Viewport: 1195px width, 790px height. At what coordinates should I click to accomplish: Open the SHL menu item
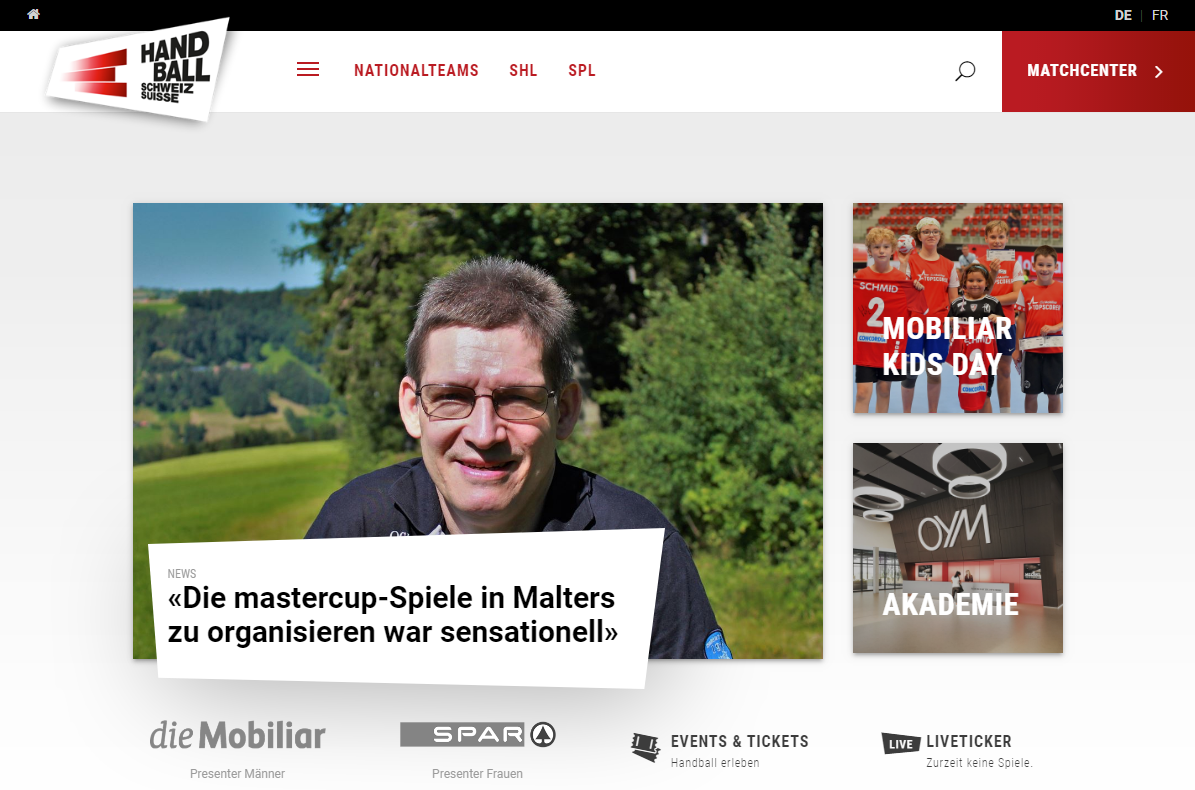523,70
